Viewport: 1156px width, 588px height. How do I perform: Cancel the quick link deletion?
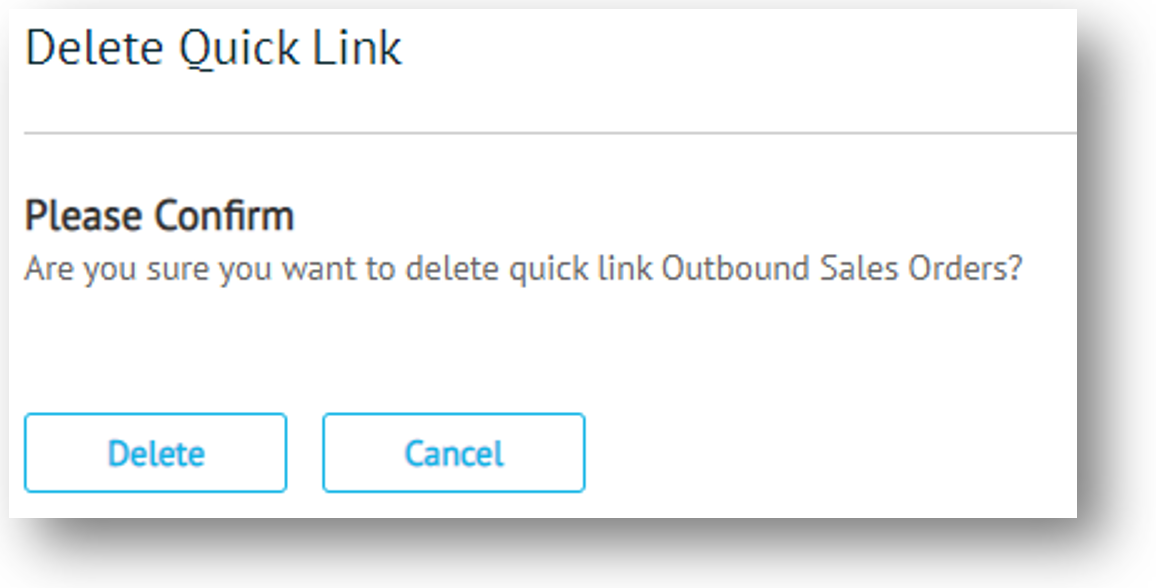coord(453,453)
